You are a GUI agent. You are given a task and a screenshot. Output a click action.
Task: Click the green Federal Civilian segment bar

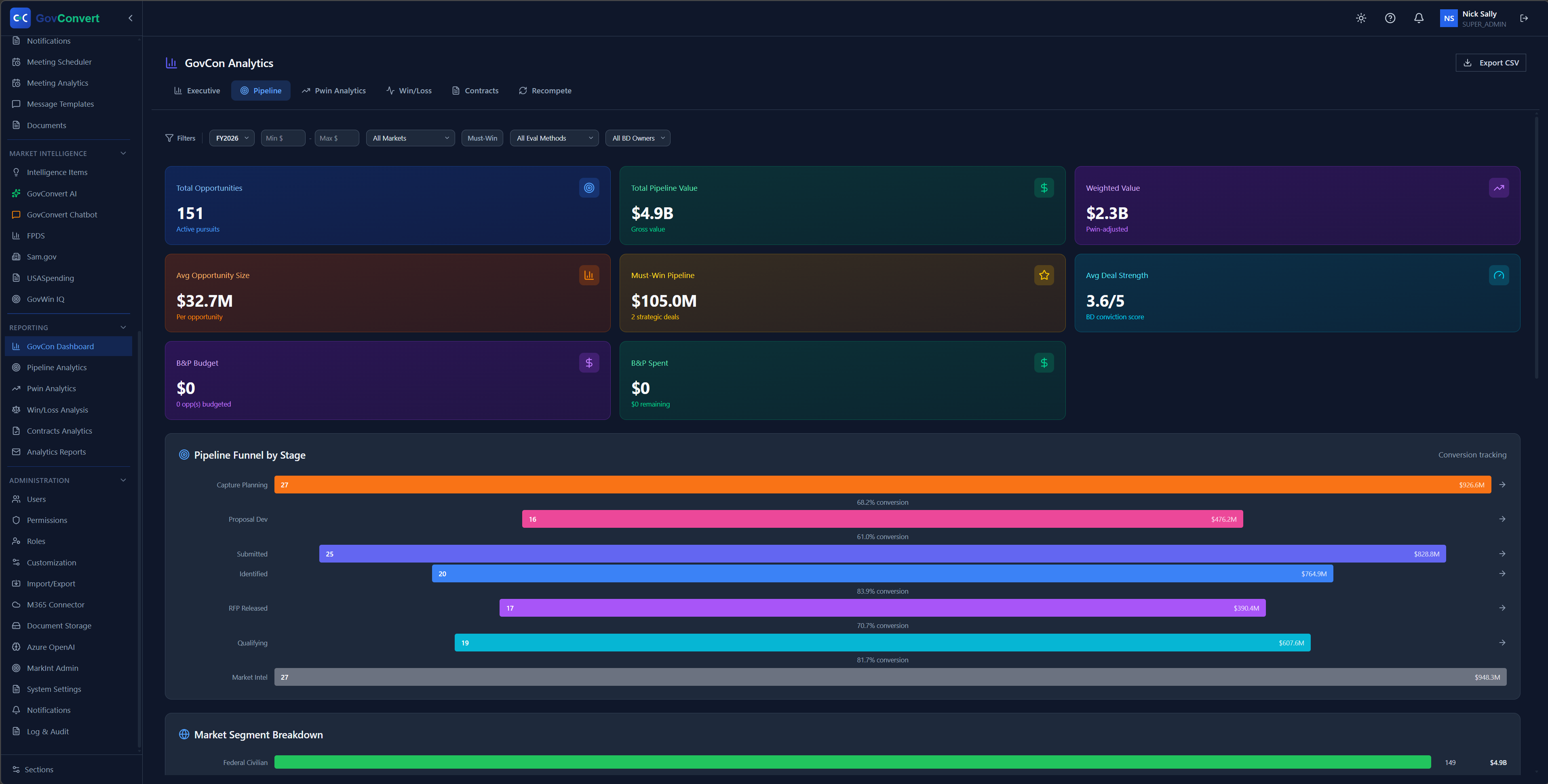(852, 762)
